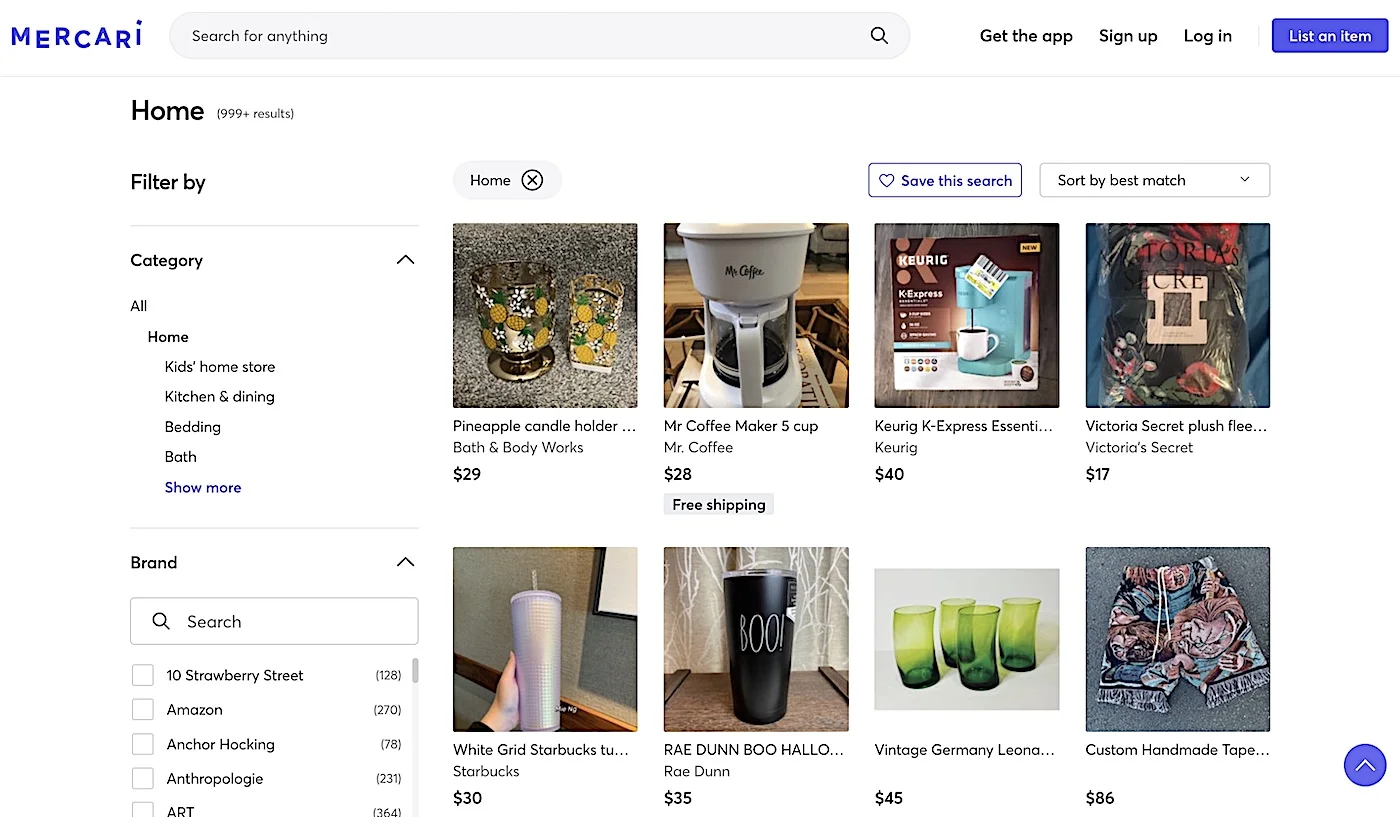1400x817 pixels.
Task: Focus the Brand search field
Action: [274, 621]
